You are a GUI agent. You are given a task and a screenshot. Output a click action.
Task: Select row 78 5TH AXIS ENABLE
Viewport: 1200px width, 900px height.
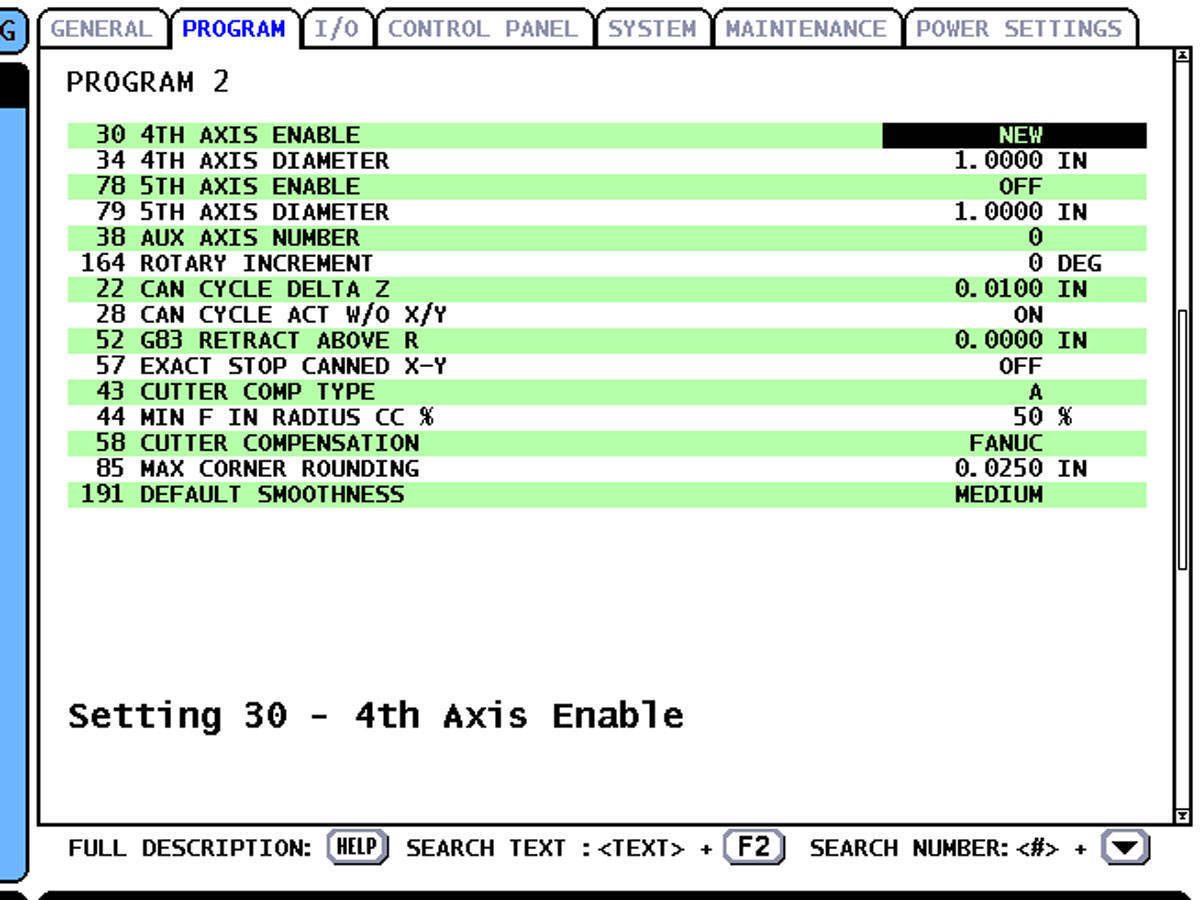[x=607, y=187]
